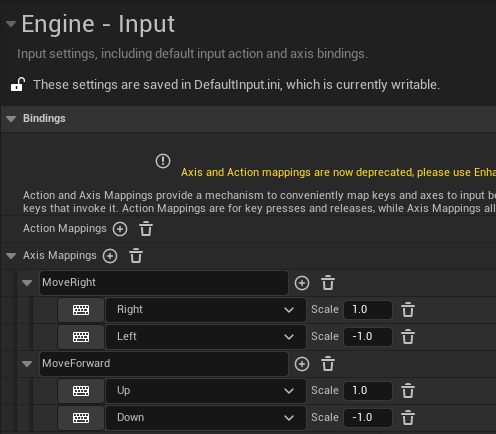
Task: Open the Down key dropdown
Action: 206,418
